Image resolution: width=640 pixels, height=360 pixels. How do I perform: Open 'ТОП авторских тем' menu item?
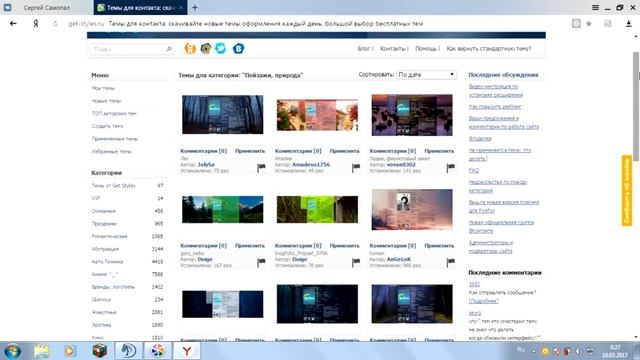coord(114,113)
